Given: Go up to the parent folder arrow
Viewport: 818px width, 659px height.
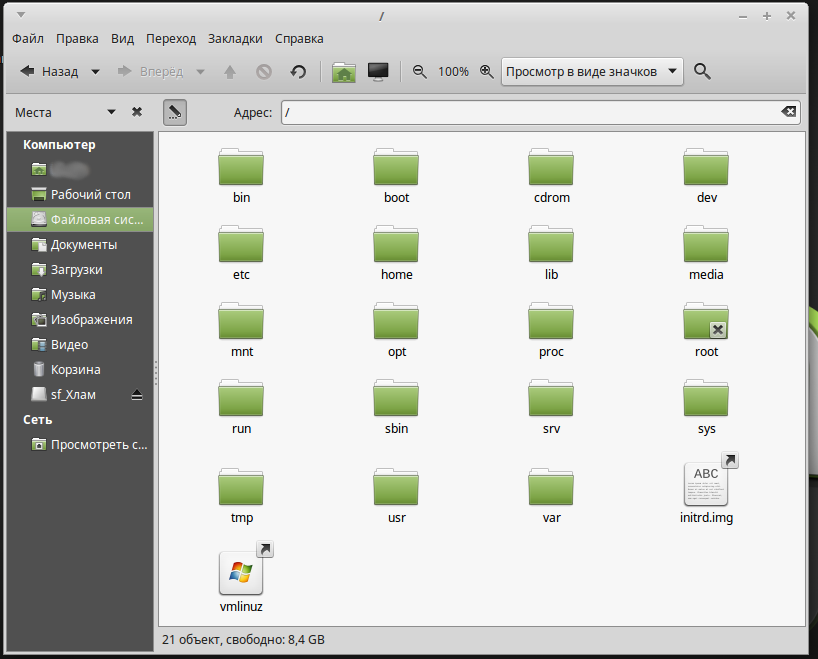Looking at the screenshot, I should [x=230, y=71].
